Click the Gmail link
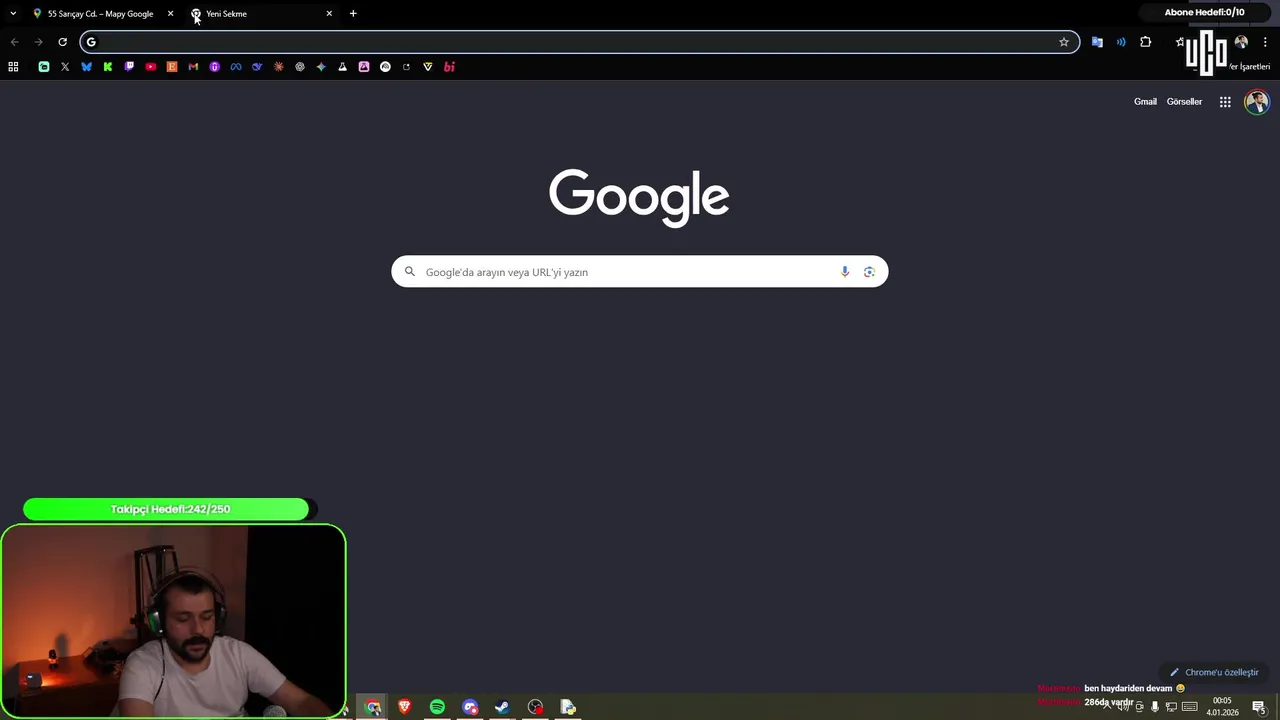Image resolution: width=1280 pixels, height=720 pixels. point(1145,102)
